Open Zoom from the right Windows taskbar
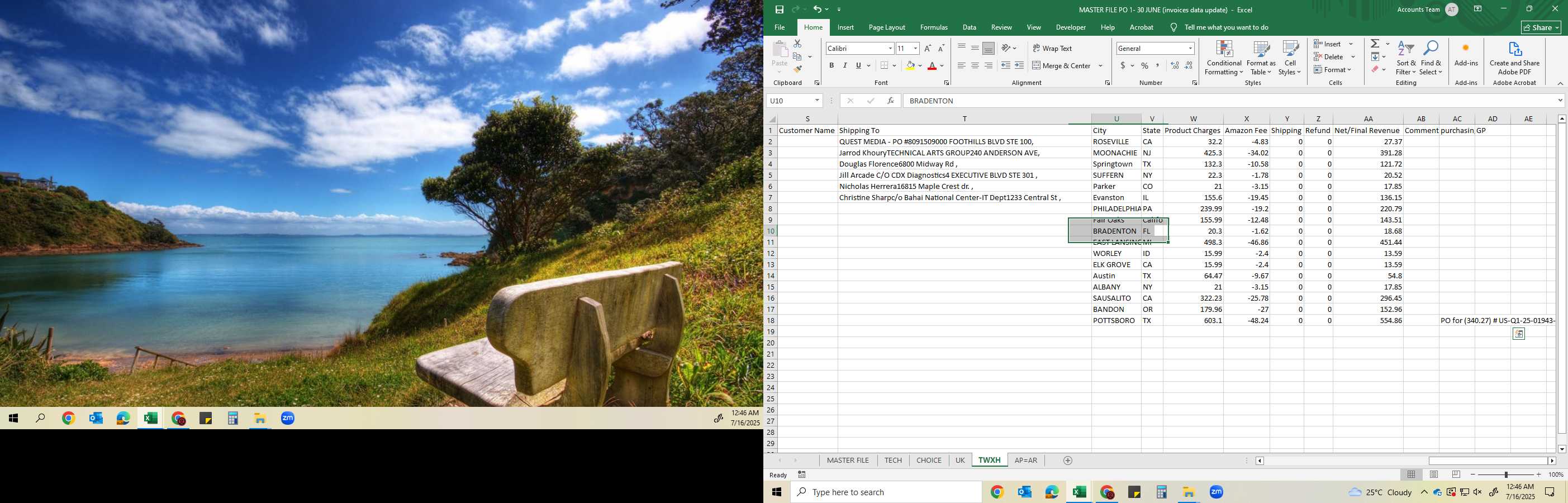Screen dimensions: 1568x503 1216,492
